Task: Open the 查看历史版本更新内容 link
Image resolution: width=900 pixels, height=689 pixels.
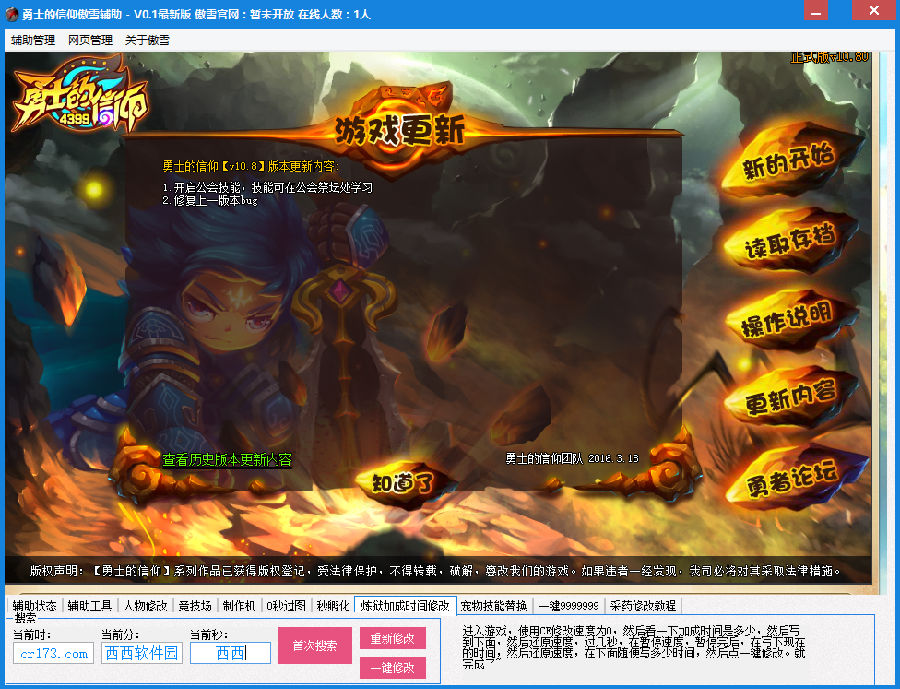Action: [x=227, y=460]
